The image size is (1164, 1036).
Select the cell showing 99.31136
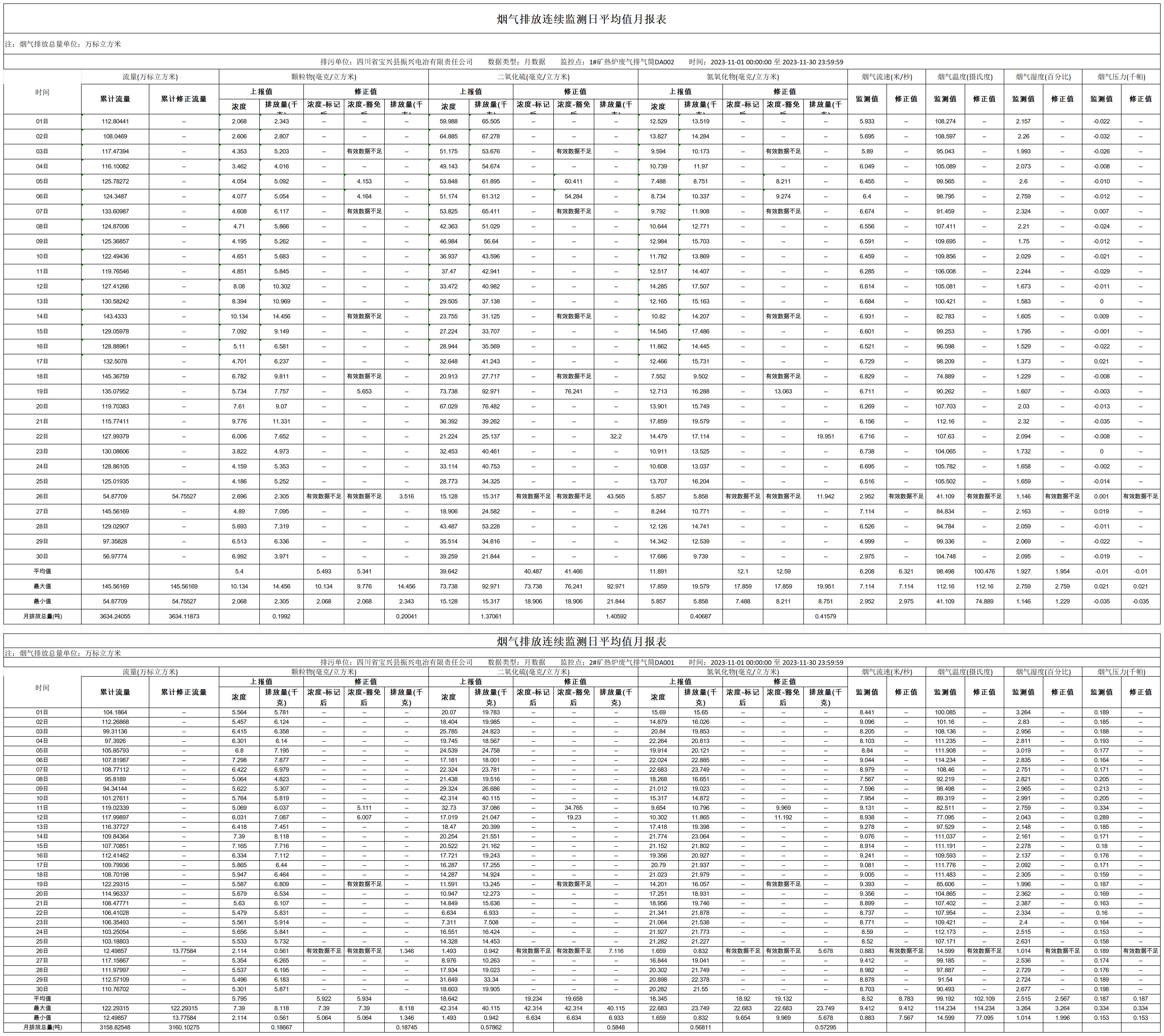pos(115,731)
